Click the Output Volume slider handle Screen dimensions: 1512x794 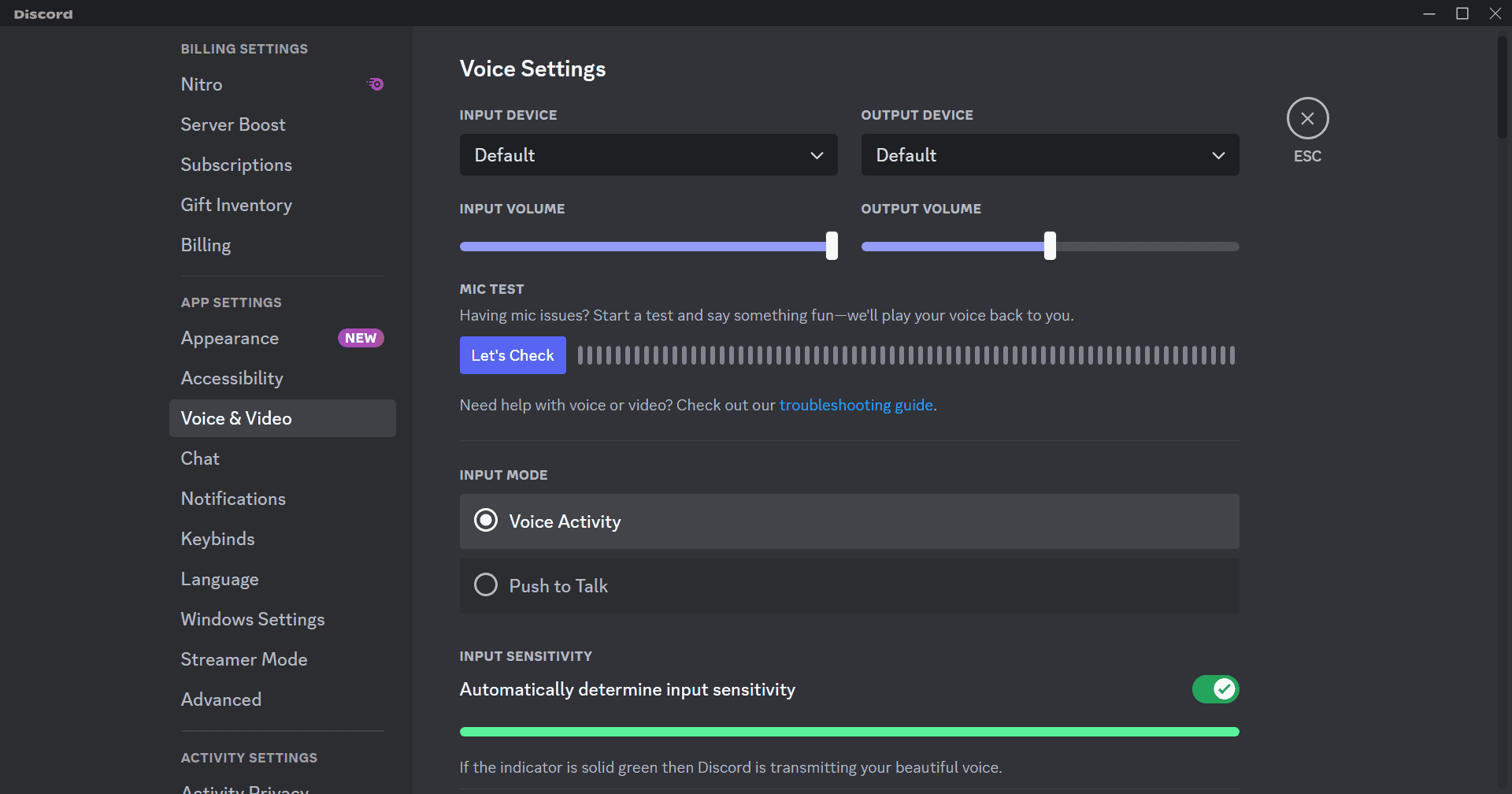click(x=1050, y=246)
